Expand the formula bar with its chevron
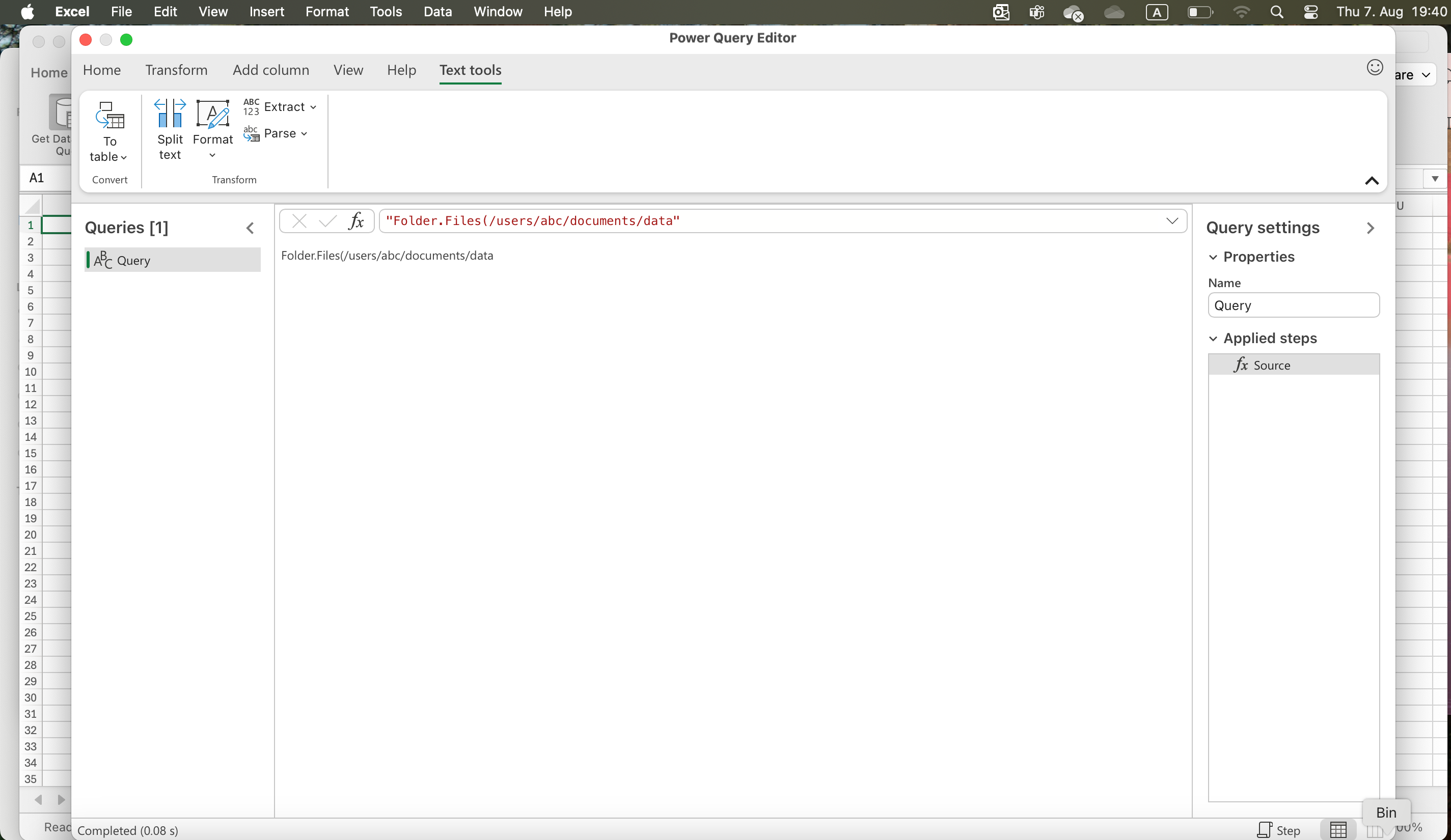1451x840 pixels. pos(1172,221)
